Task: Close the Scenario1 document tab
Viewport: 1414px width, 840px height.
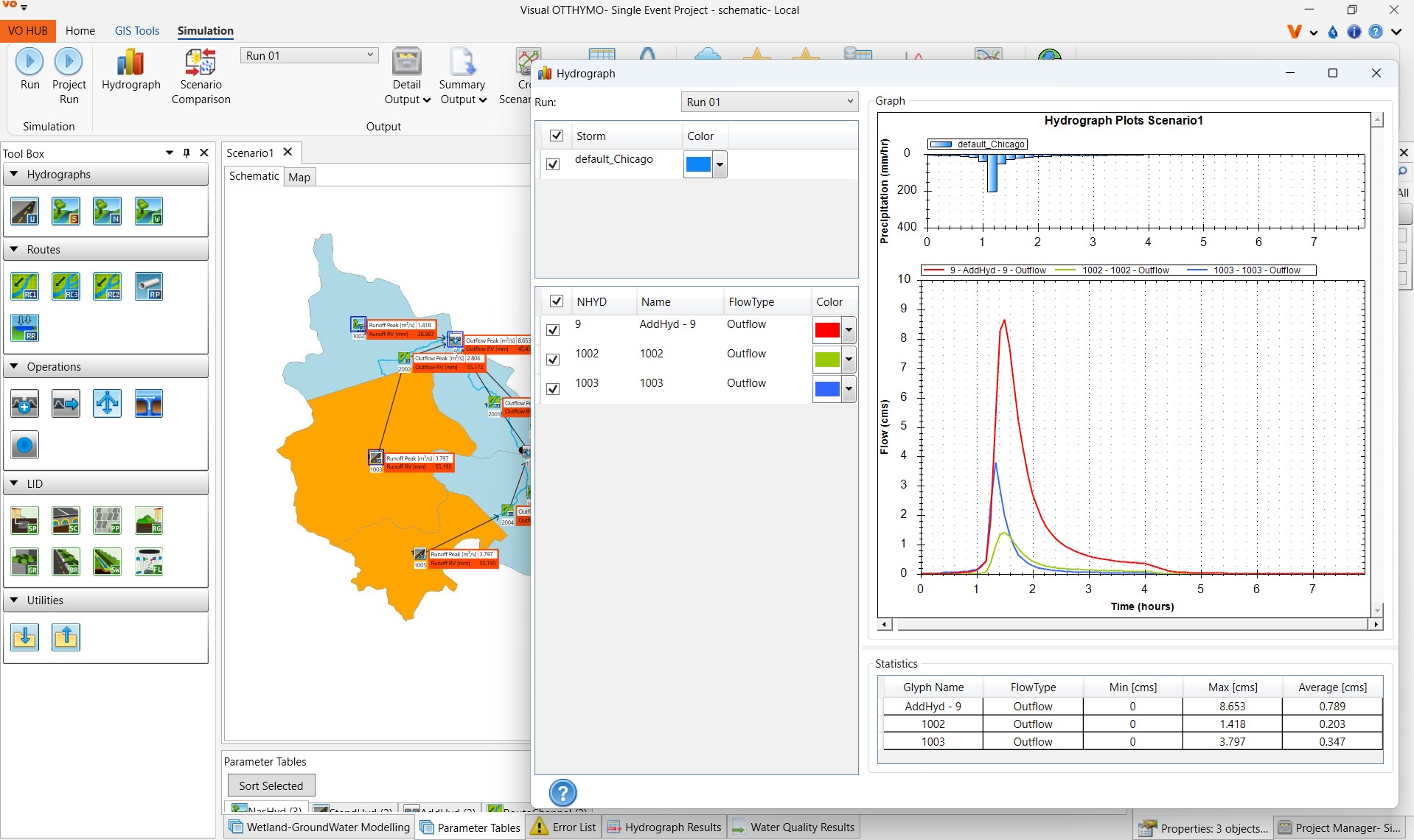Action: [x=288, y=152]
